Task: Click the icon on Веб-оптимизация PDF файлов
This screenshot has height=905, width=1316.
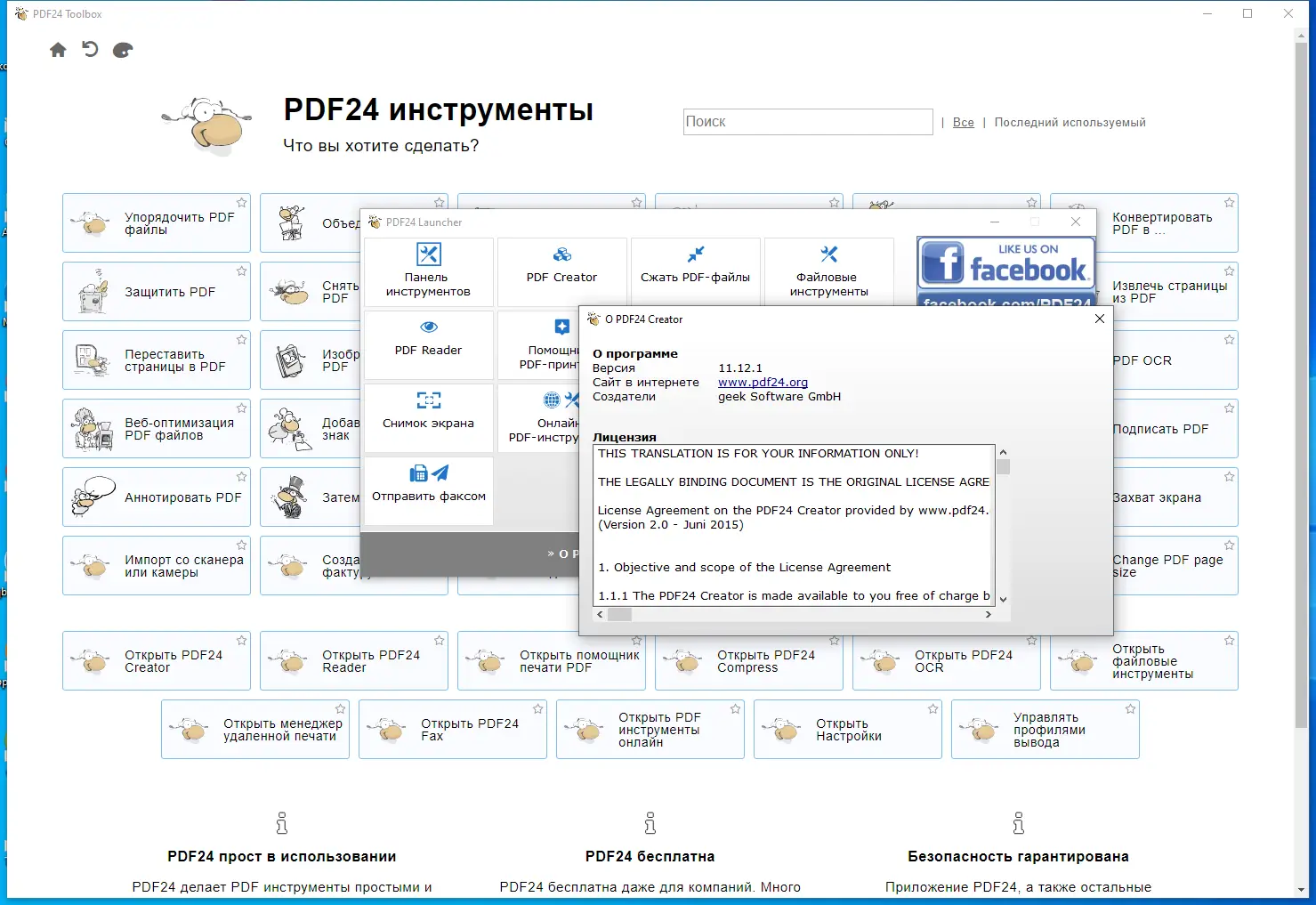Action: point(93,429)
